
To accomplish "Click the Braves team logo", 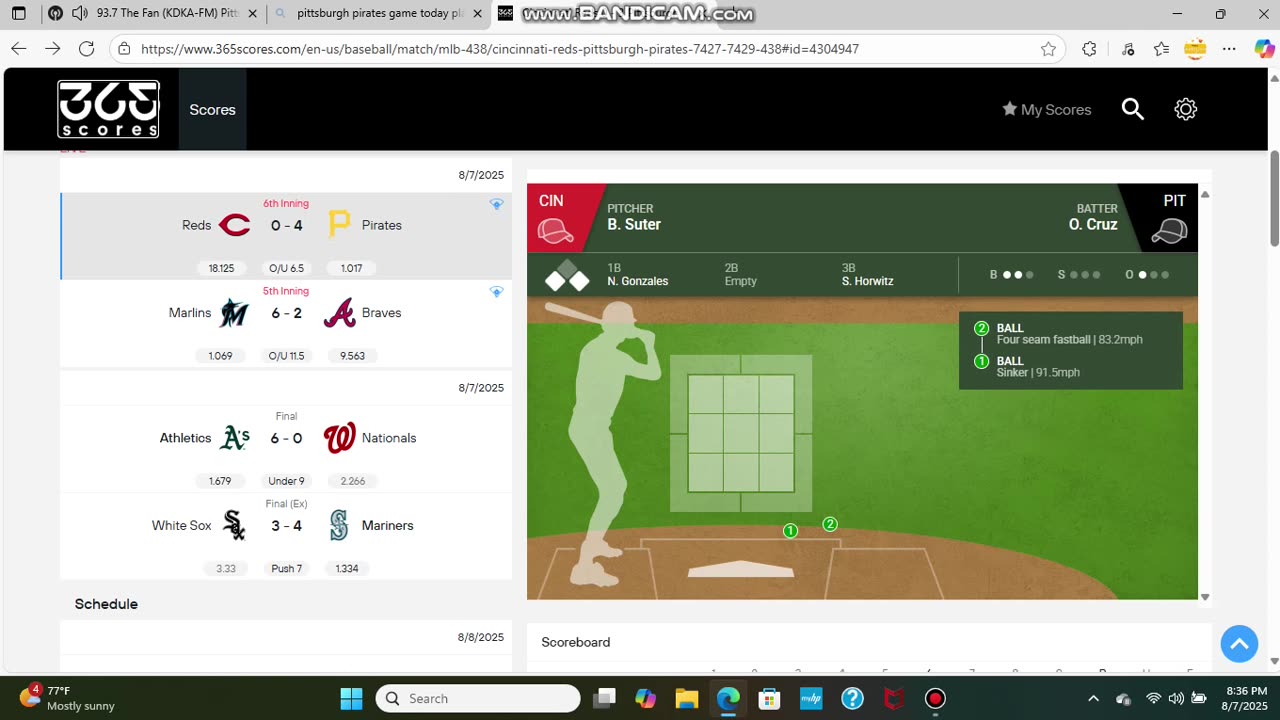I will pyautogui.click(x=339, y=313).
